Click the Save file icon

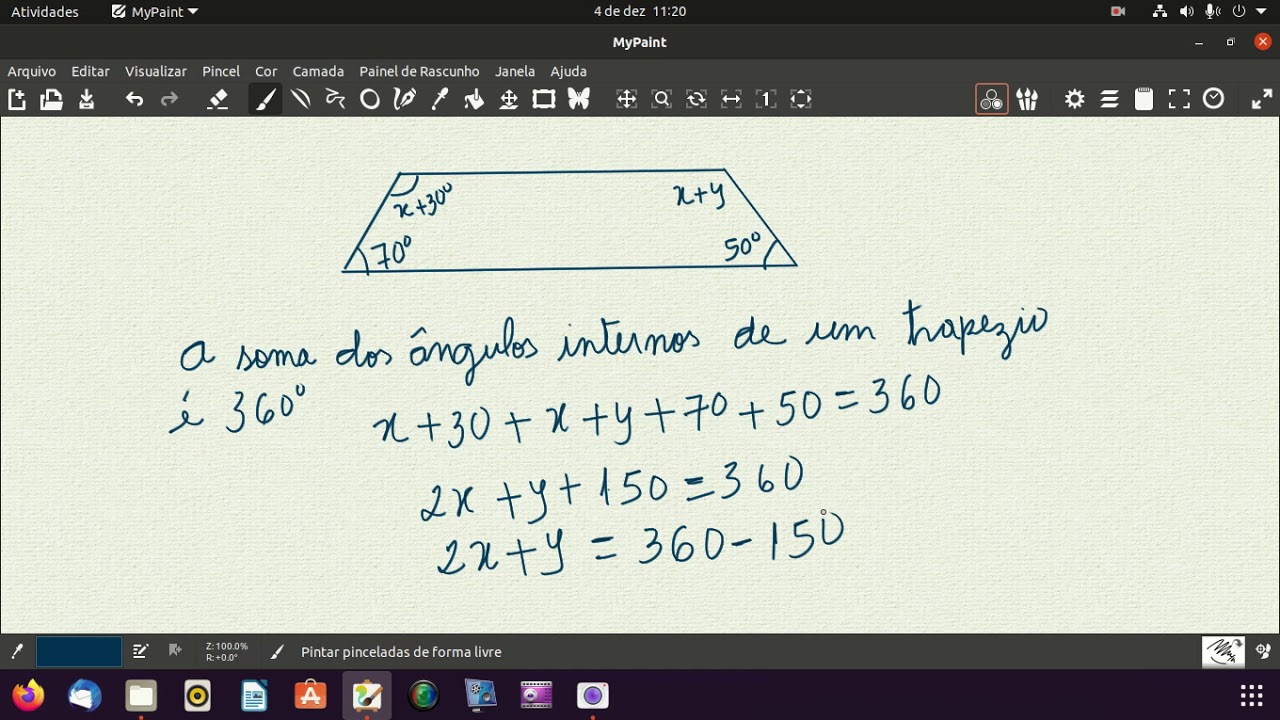pos(87,99)
